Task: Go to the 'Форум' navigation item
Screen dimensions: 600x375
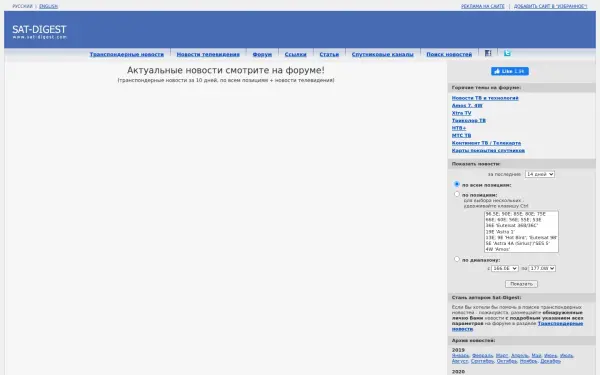Action: coord(262,54)
